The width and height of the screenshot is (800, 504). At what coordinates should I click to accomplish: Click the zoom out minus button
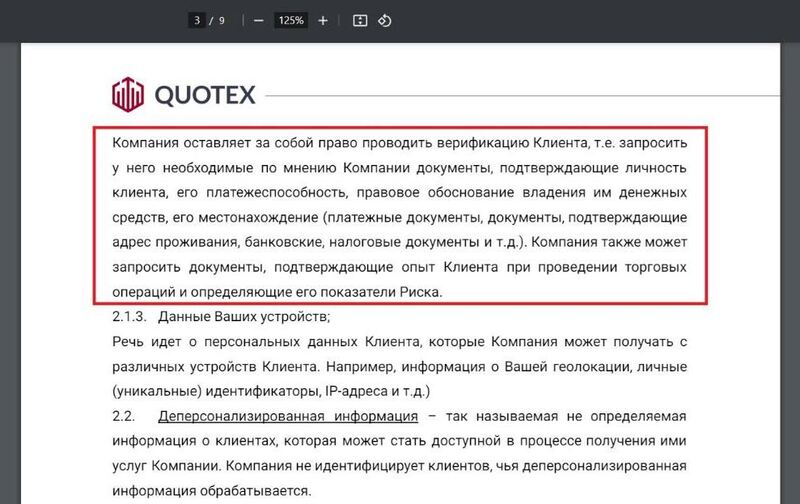coord(259,21)
